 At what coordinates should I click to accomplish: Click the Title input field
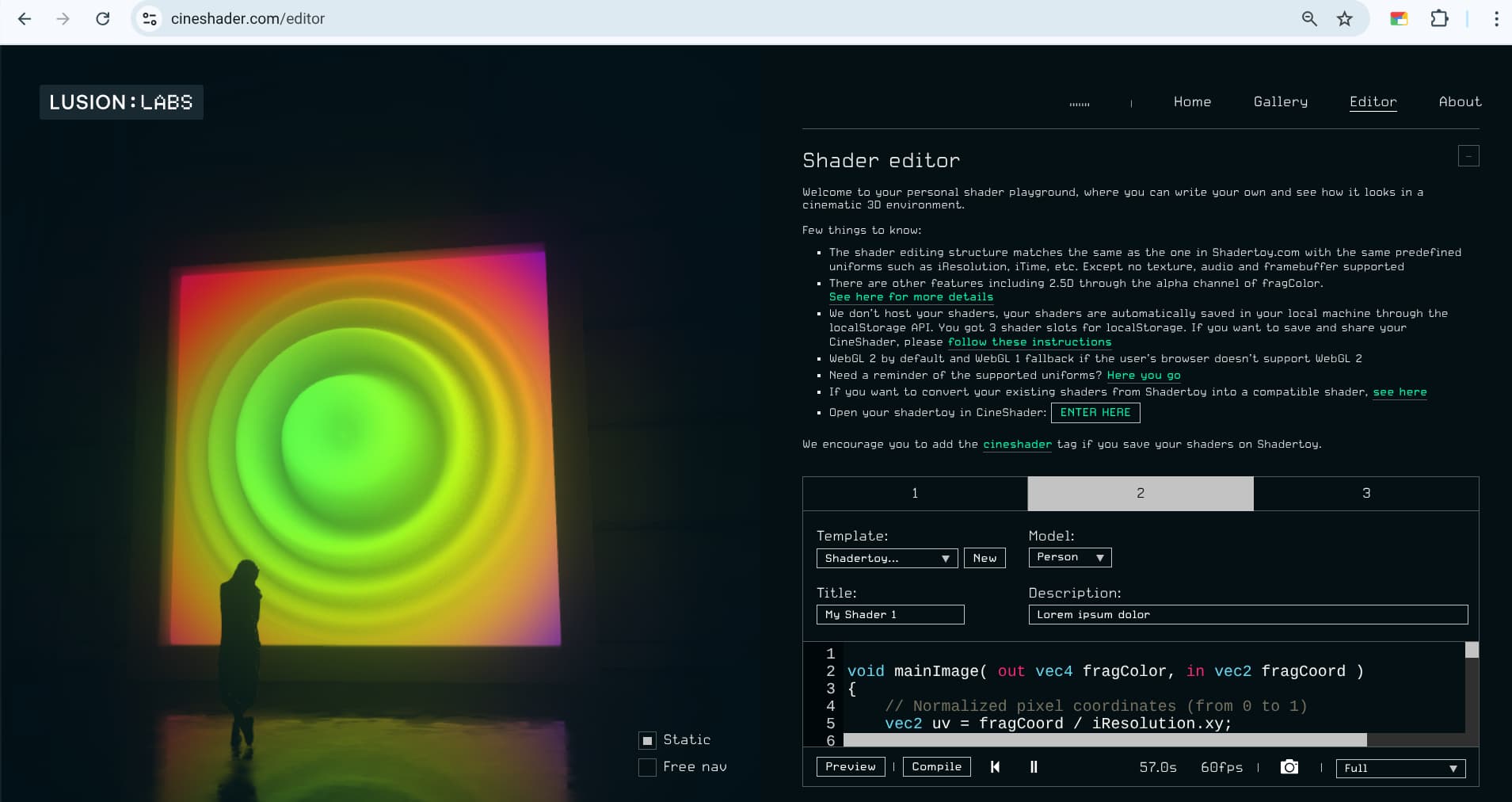pyautogui.click(x=889, y=615)
